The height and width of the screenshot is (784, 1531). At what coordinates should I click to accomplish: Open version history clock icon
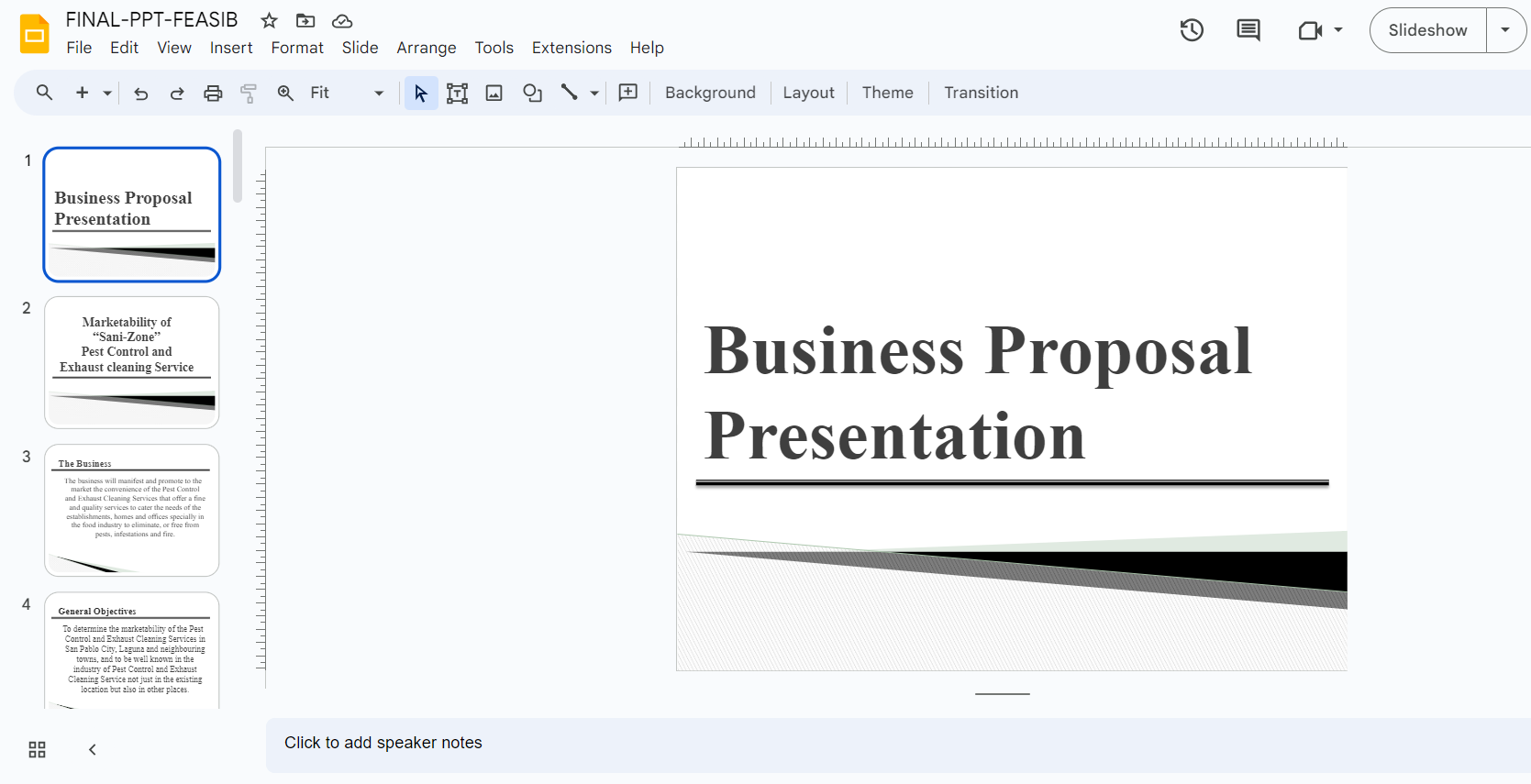click(x=1192, y=30)
